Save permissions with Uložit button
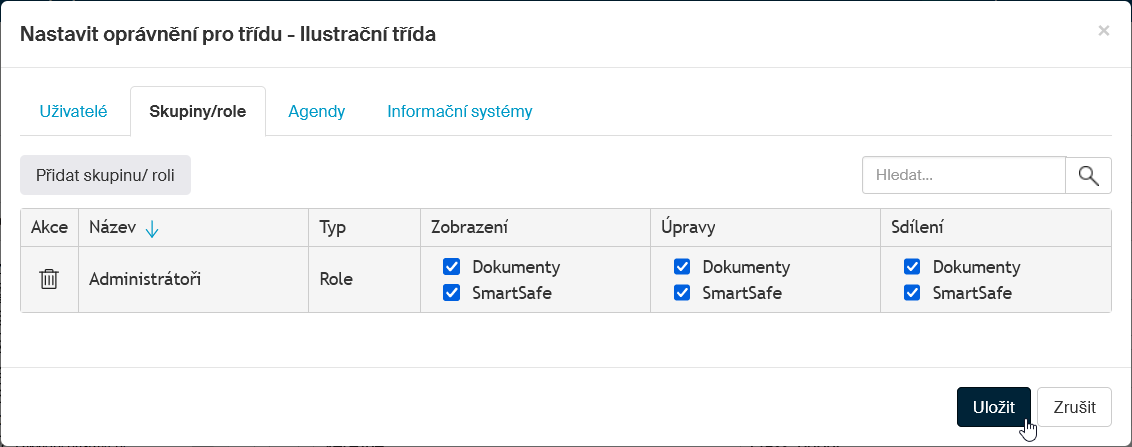The height and width of the screenshot is (447, 1132). [x=994, y=407]
